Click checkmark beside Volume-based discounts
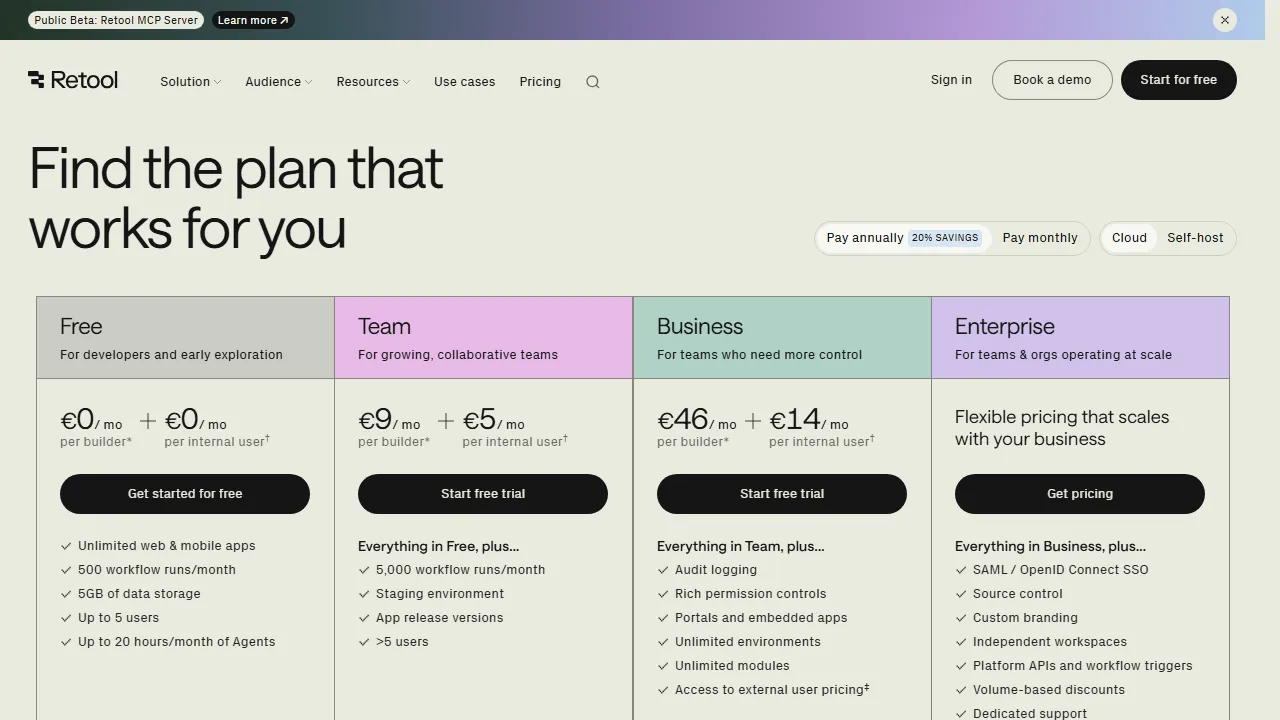Image resolution: width=1280 pixels, height=720 pixels. click(961, 690)
